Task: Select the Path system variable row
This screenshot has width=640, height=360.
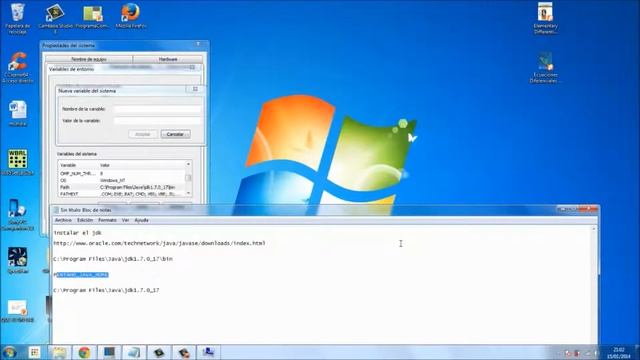Action: pos(121,187)
